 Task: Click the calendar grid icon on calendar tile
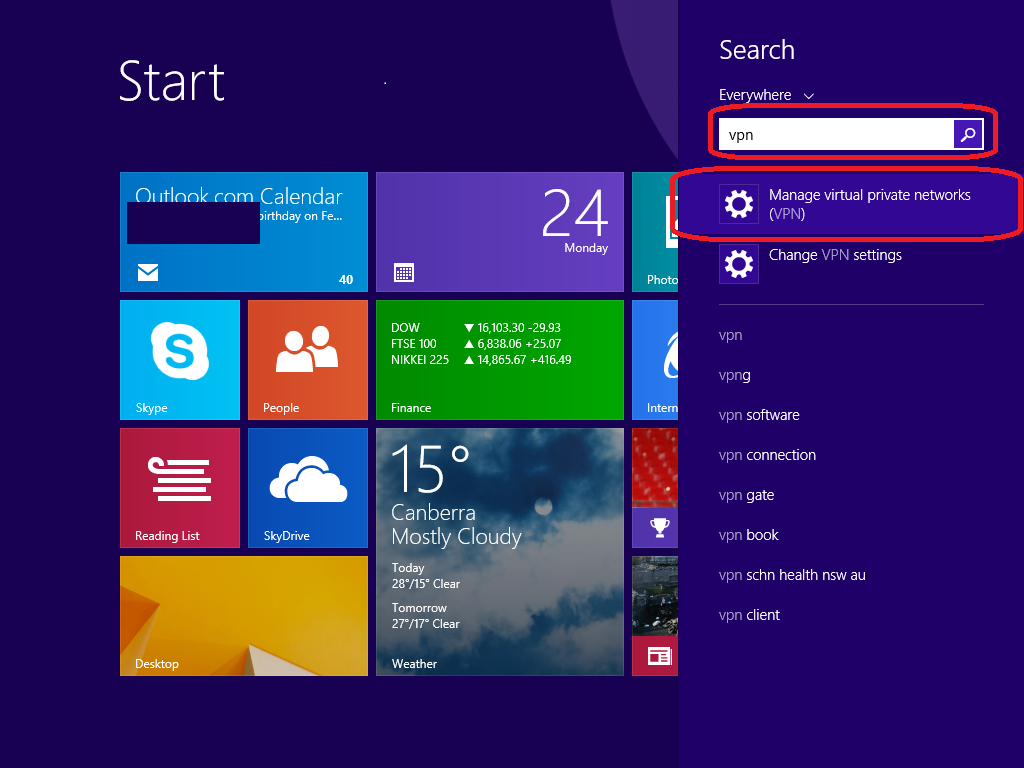pos(404,272)
